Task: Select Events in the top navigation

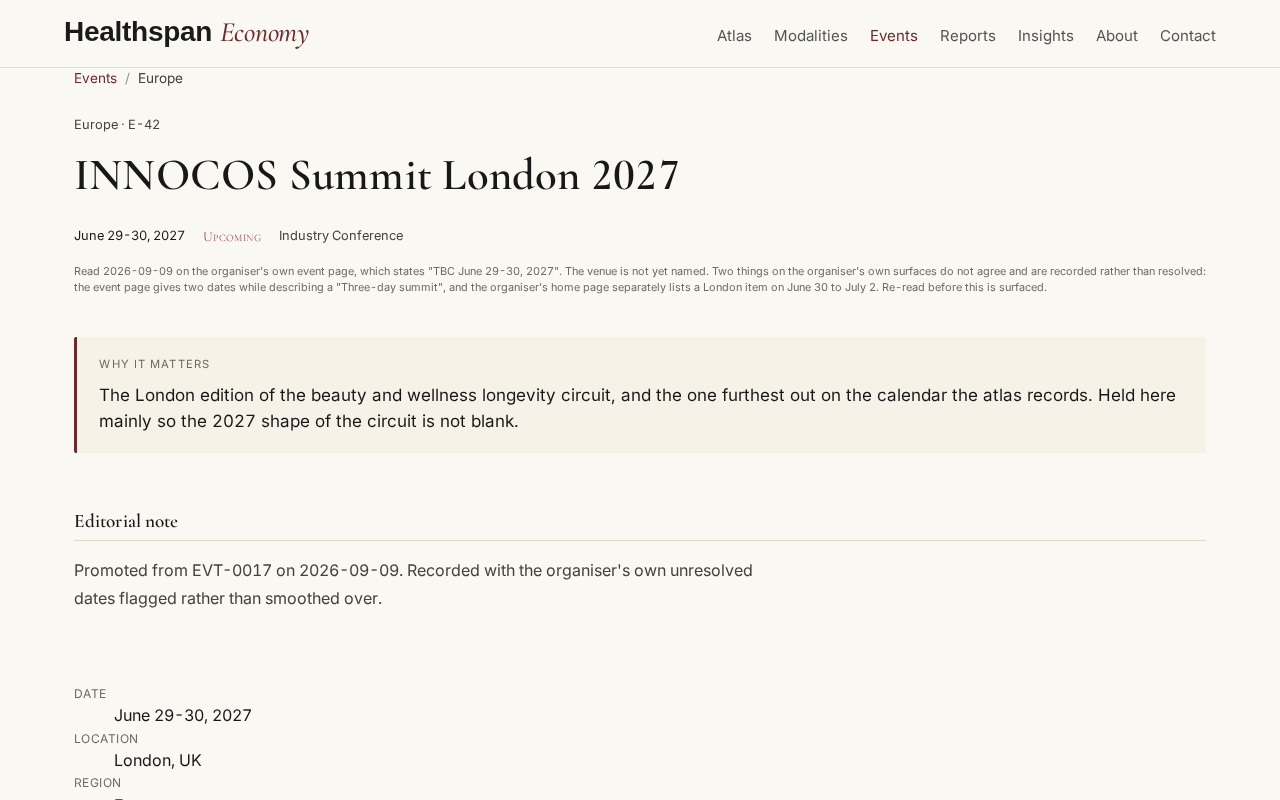Action: (894, 36)
